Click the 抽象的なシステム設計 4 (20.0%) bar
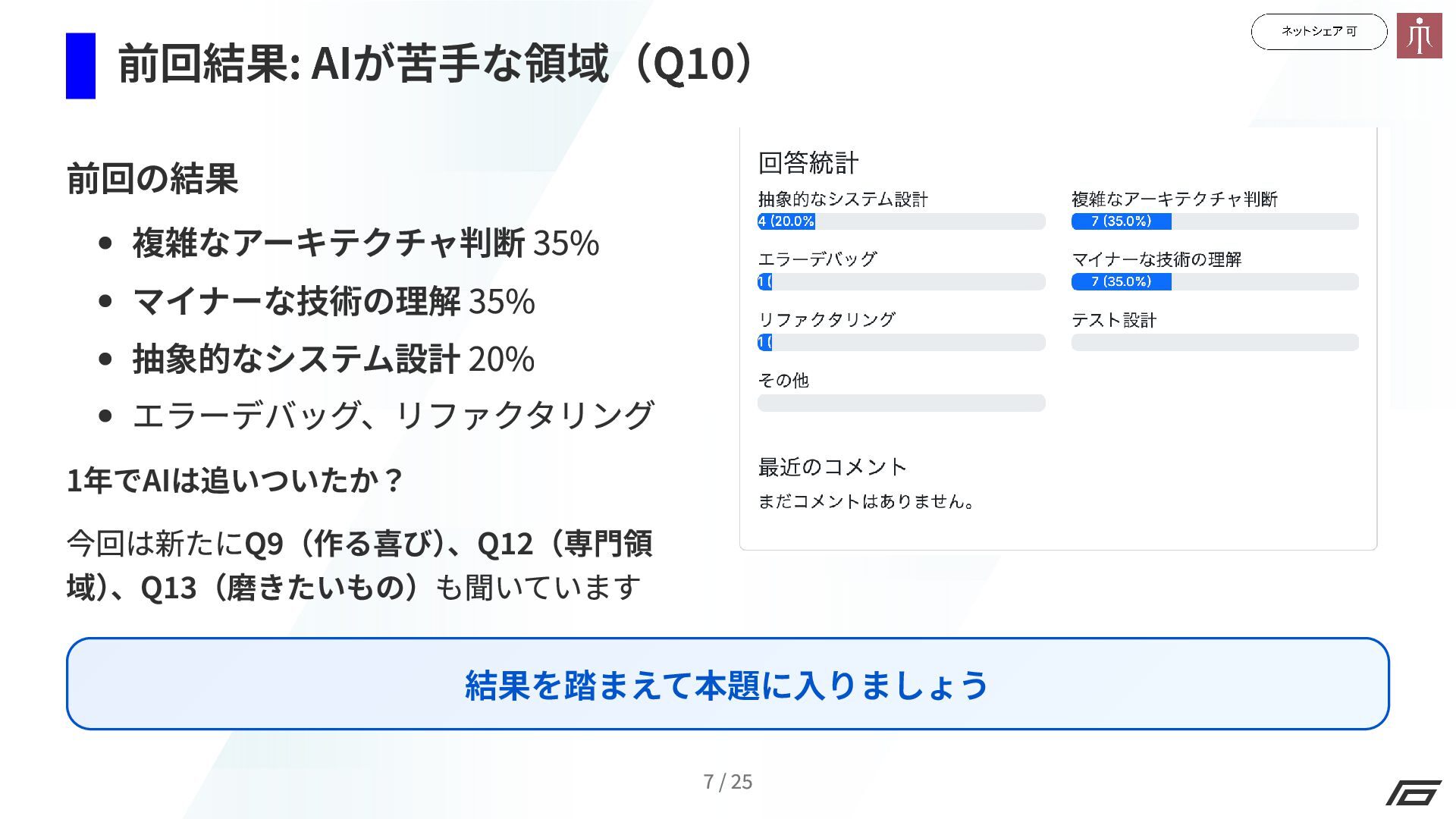Viewport: 1456px width, 819px height. (x=901, y=221)
